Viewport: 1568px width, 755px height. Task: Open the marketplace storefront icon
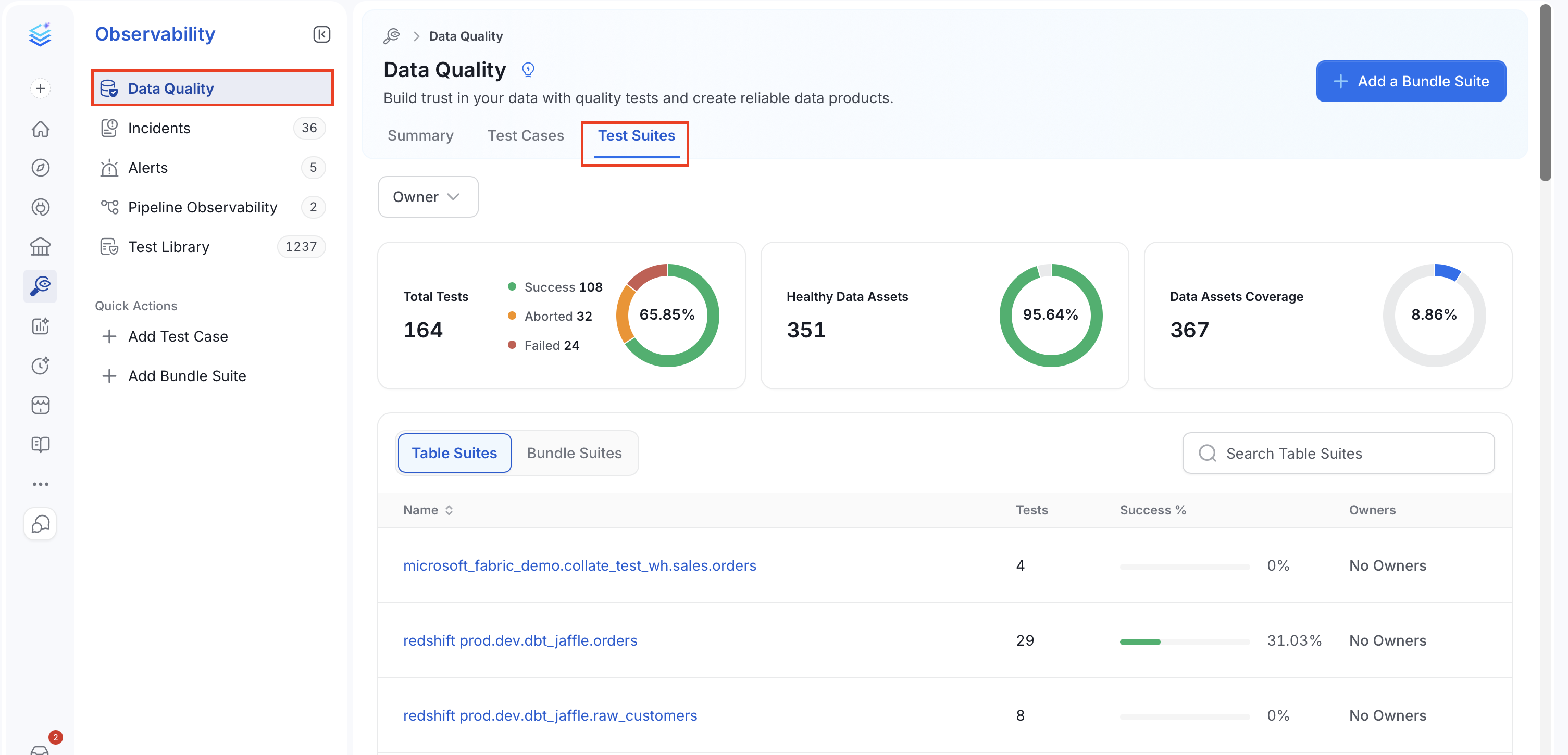click(x=40, y=405)
